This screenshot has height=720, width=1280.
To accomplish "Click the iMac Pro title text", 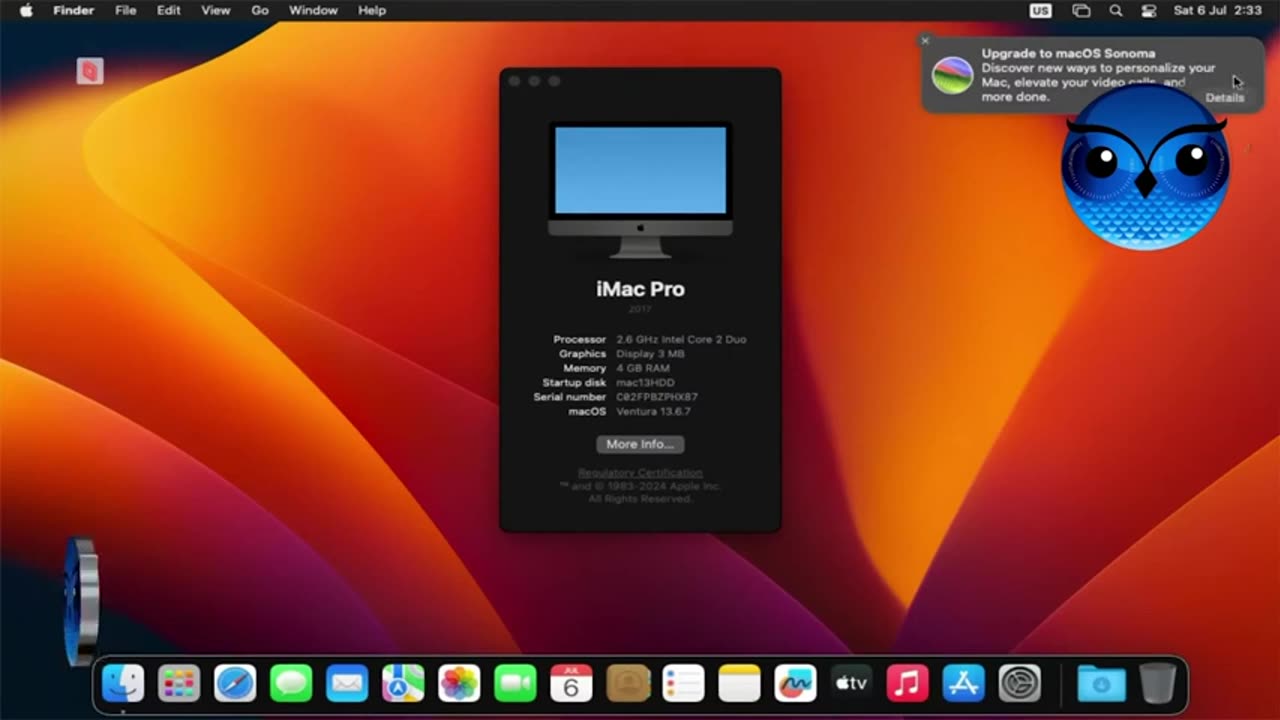I will coord(640,289).
